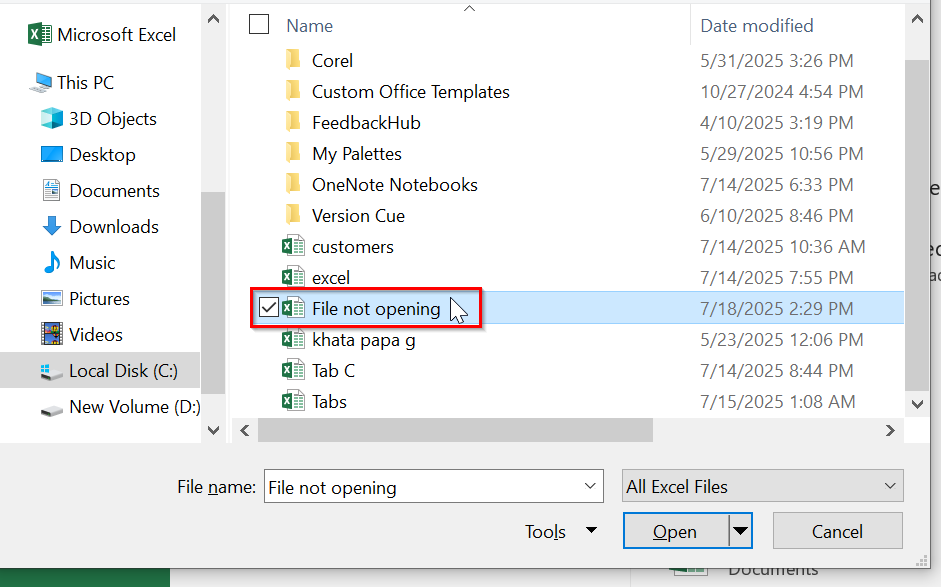This screenshot has width=941, height=587.
Task: Select the FeedbackHub folder name
Action: tap(366, 123)
